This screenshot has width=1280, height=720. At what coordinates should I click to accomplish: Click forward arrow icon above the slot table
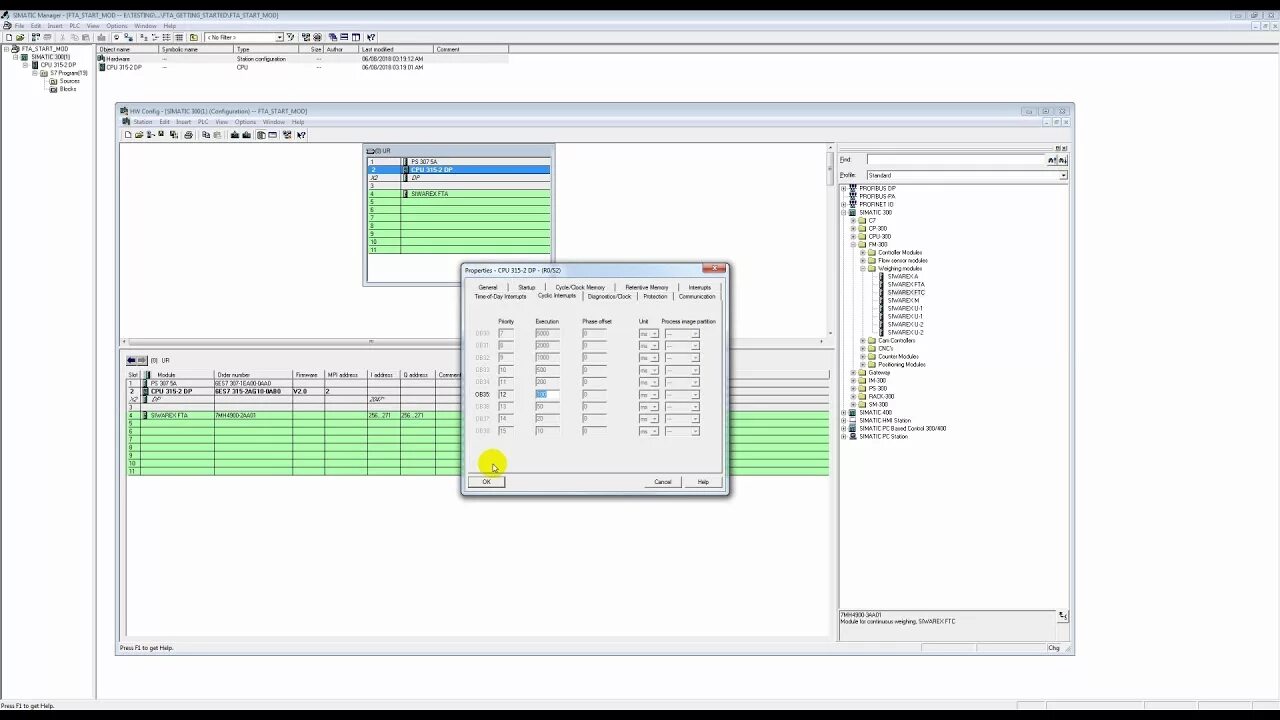141,360
